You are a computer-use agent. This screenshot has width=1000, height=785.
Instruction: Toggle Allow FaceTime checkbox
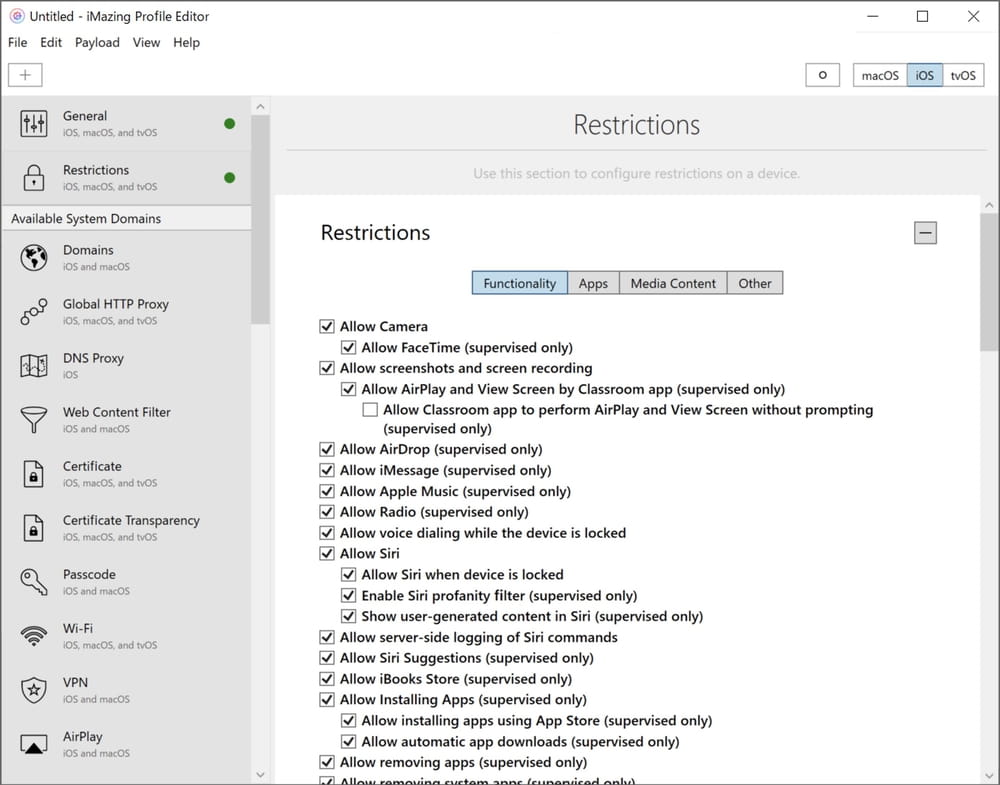coord(348,348)
